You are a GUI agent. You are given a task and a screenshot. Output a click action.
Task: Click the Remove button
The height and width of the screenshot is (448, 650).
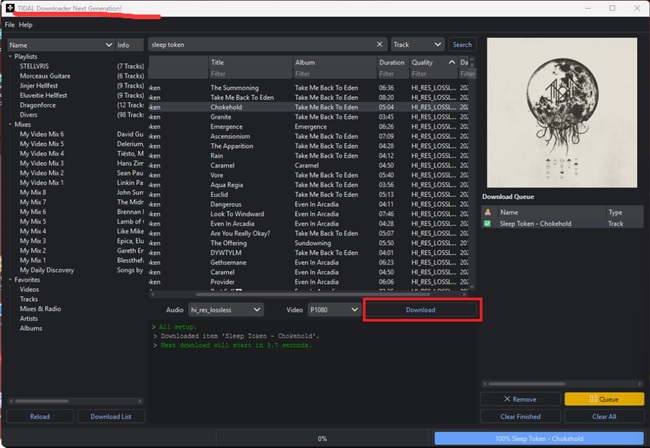(x=520, y=399)
